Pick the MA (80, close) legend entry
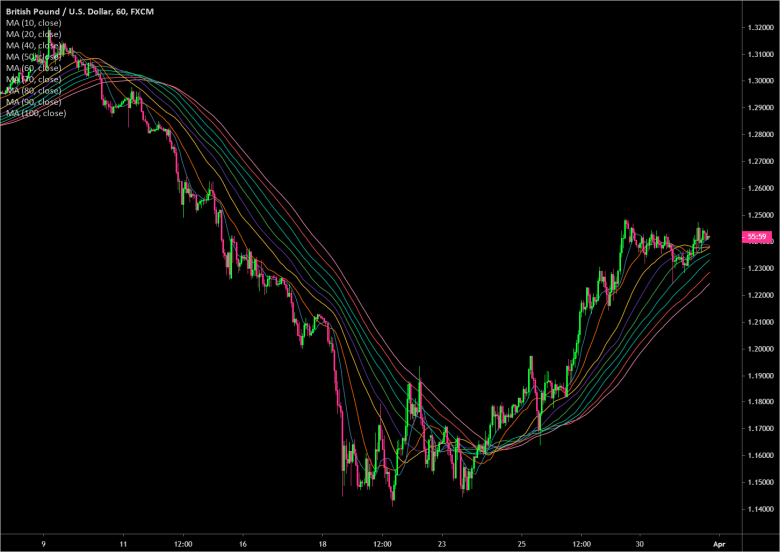 (x=34, y=90)
